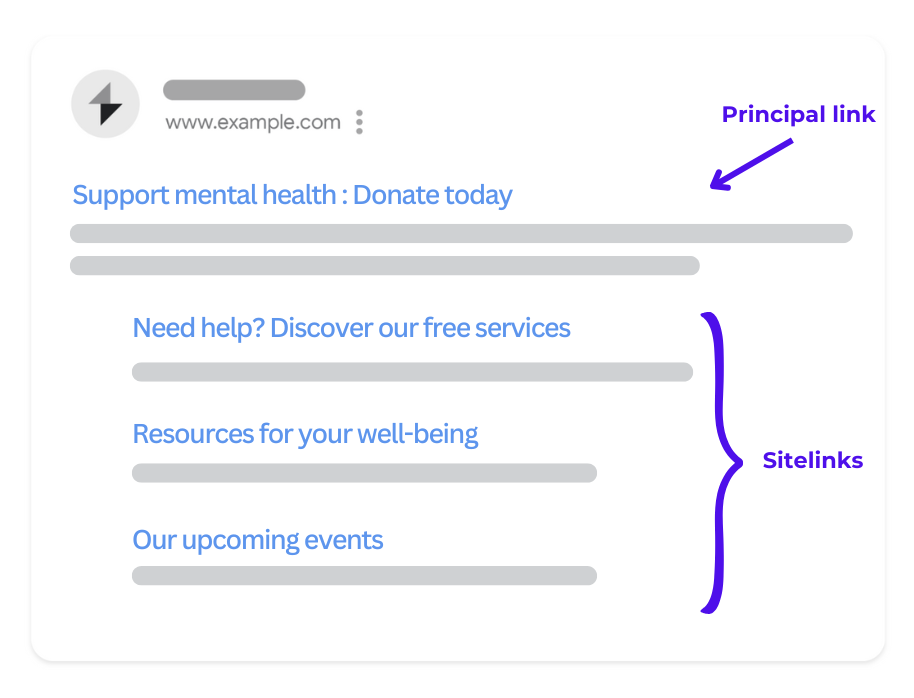Click the description bar under Resources for your well-being
This screenshot has height=698, width=914.
click(x=364, y=473)
